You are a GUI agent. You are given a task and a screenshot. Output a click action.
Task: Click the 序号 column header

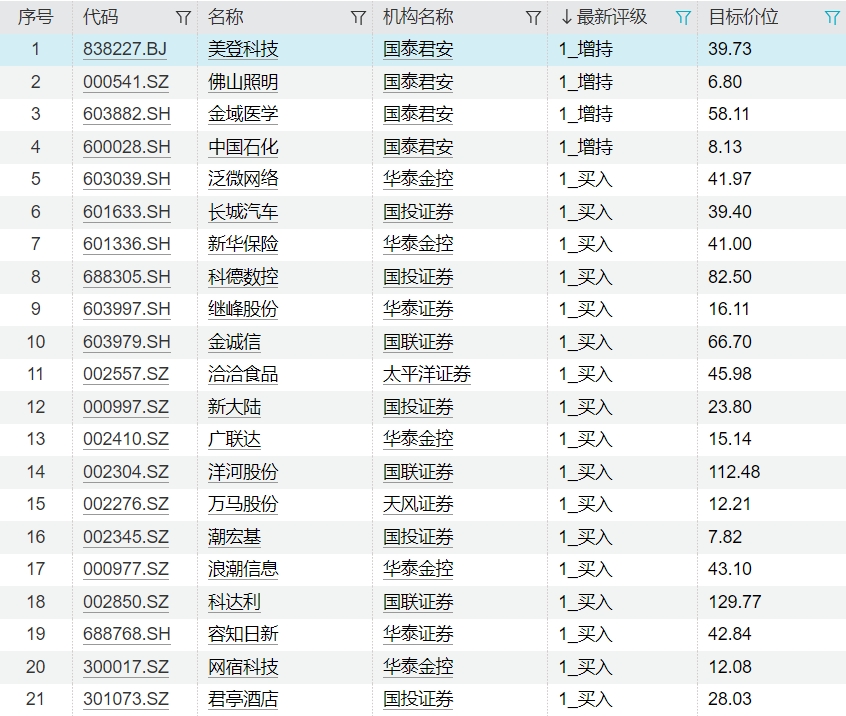pyautogui.click(x=35, y=17)
